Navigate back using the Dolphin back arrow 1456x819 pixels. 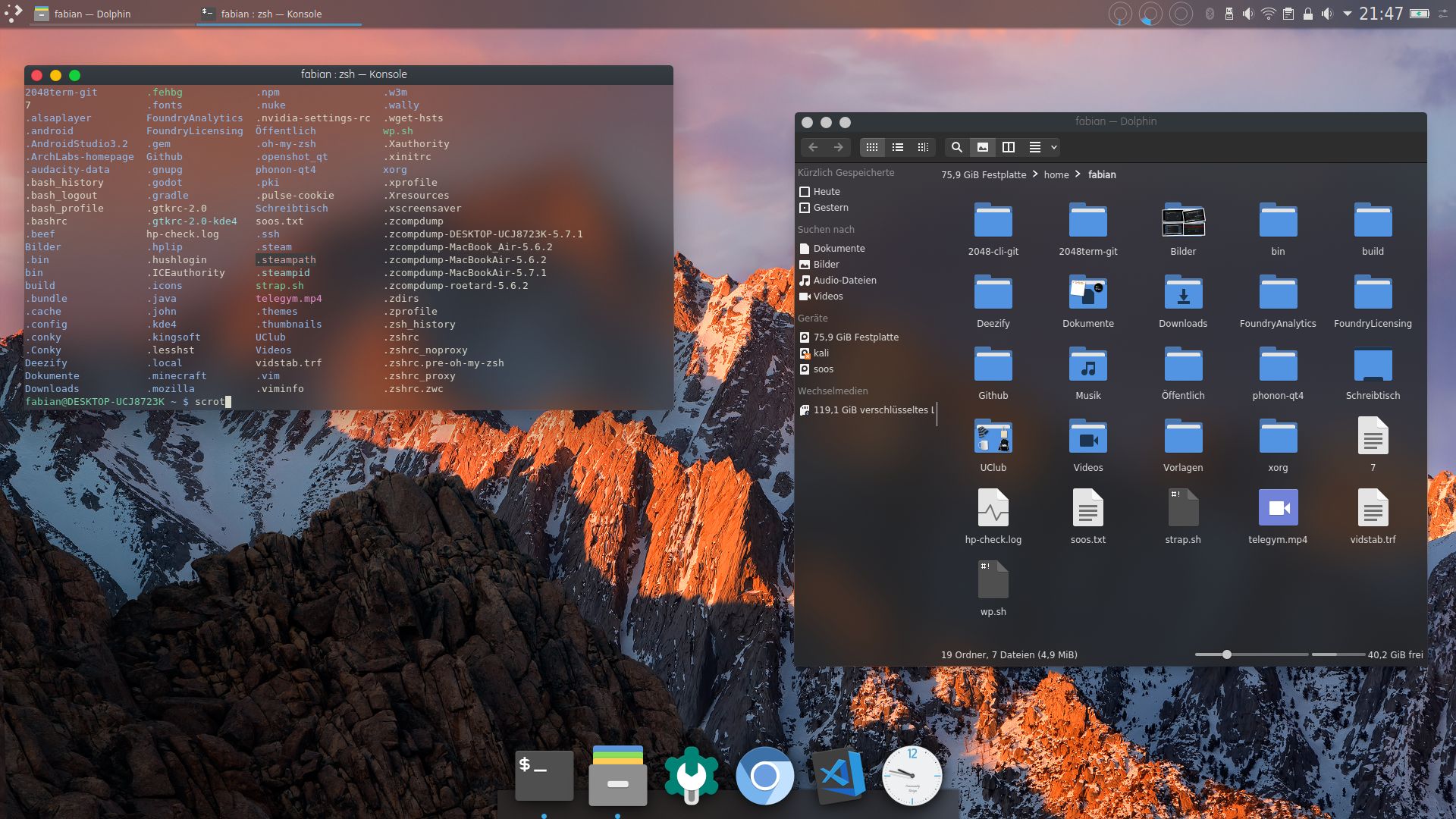[812, 147]
